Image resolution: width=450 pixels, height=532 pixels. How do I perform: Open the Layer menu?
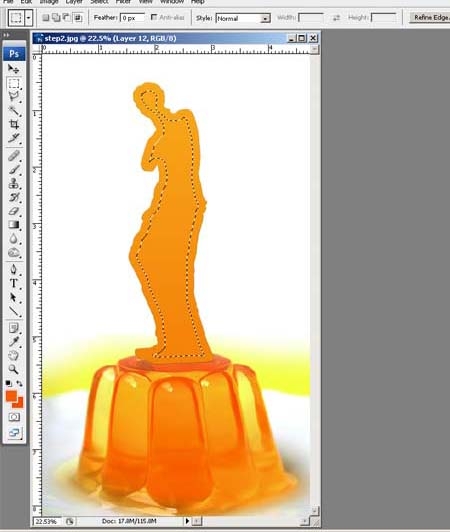coord(74,2)
